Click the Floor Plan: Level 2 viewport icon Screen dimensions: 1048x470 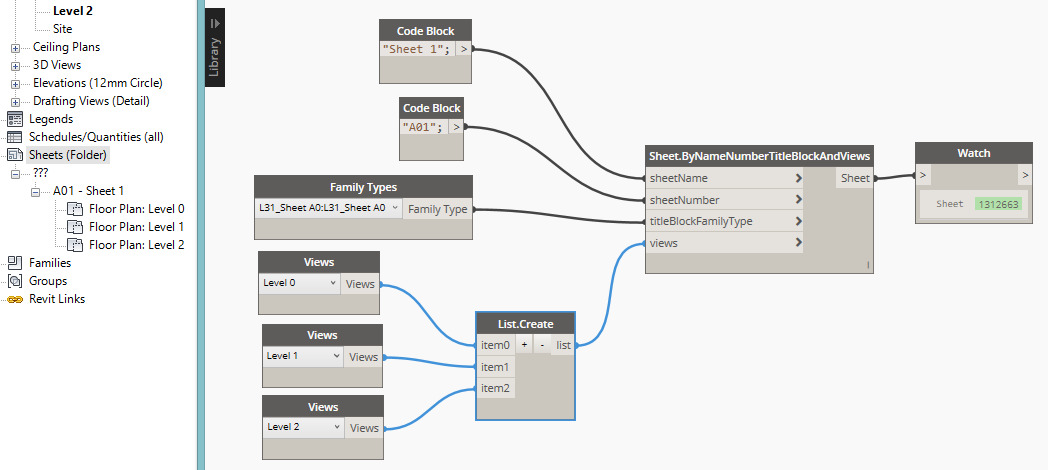point(75,245)
